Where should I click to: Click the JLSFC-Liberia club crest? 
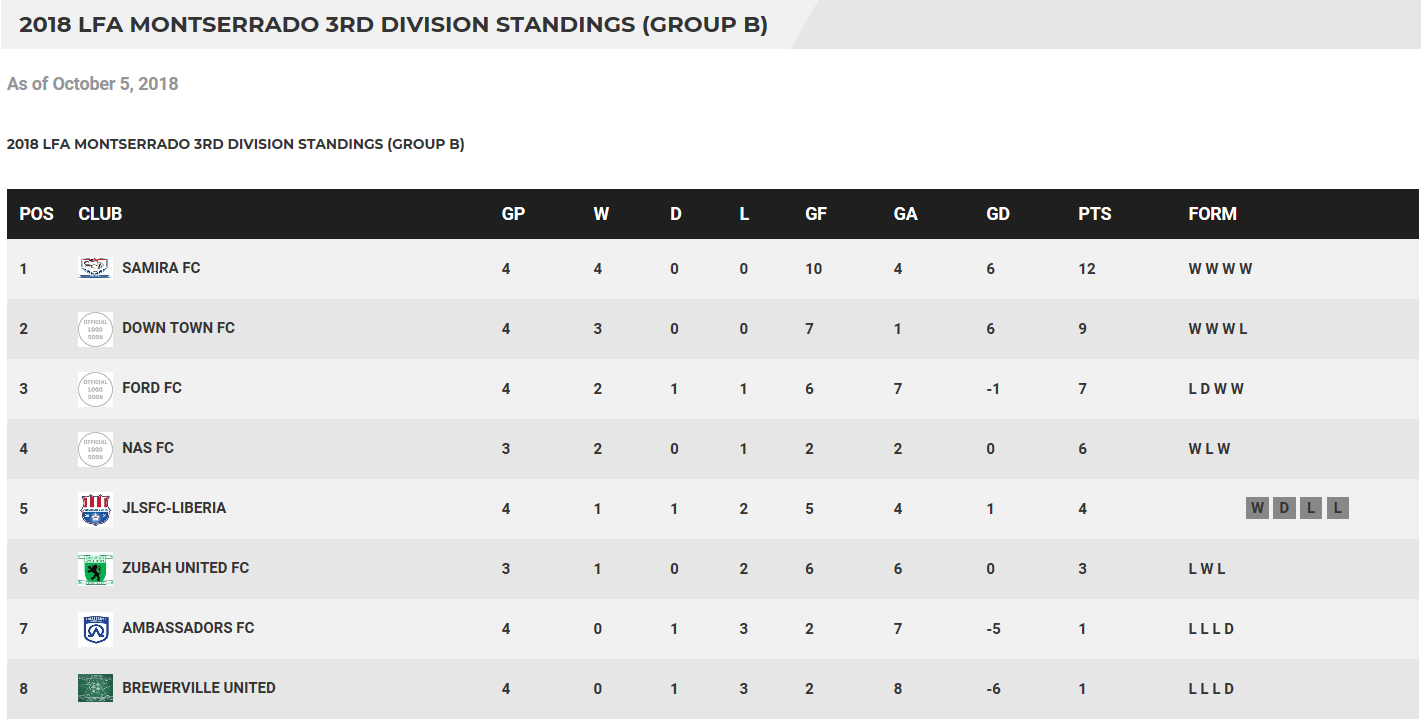point(95,509)
